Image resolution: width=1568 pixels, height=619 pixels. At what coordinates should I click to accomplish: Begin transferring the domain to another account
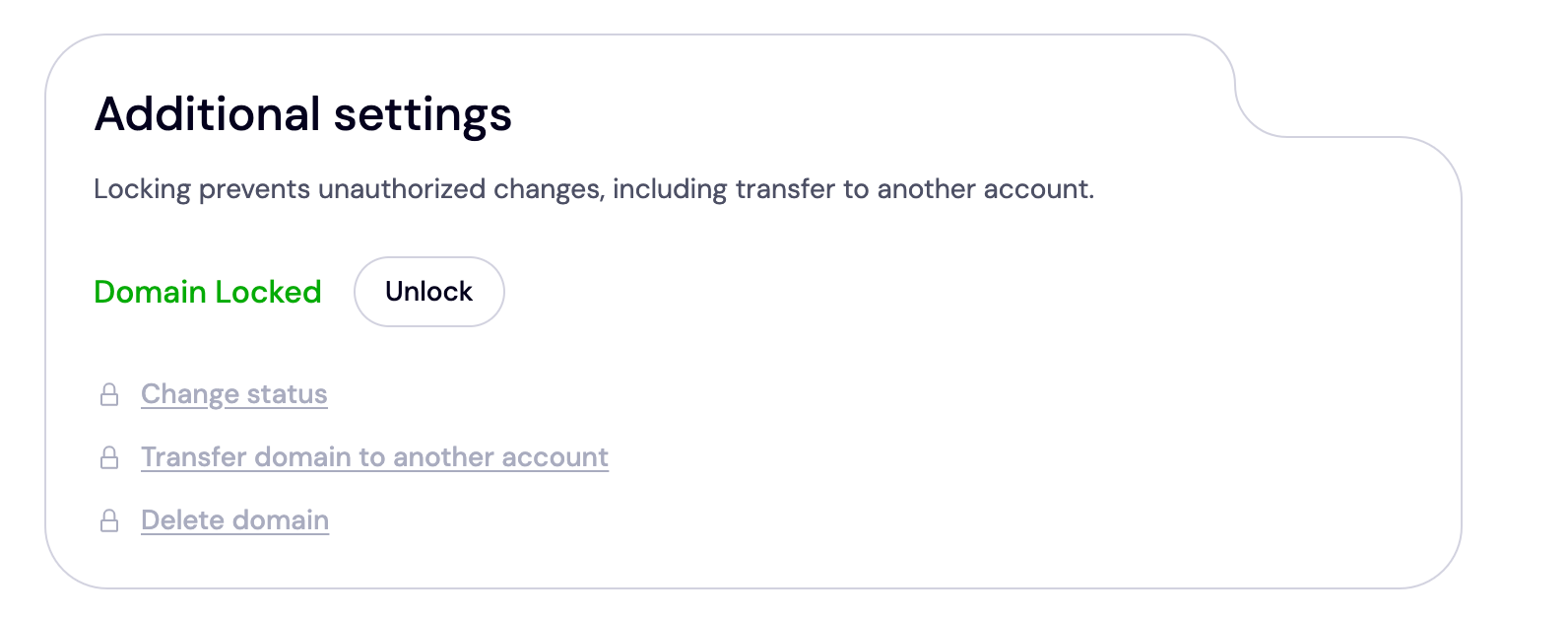(x=374, y=457)
